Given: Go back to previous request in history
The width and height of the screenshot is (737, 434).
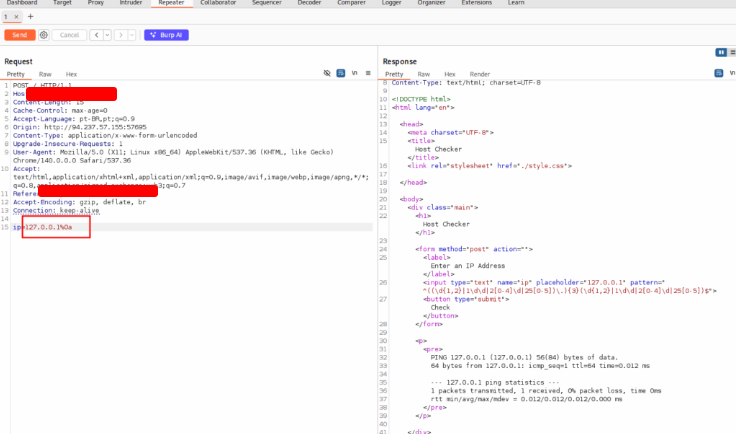Looking at the screenshot, I should coord(96,35).
